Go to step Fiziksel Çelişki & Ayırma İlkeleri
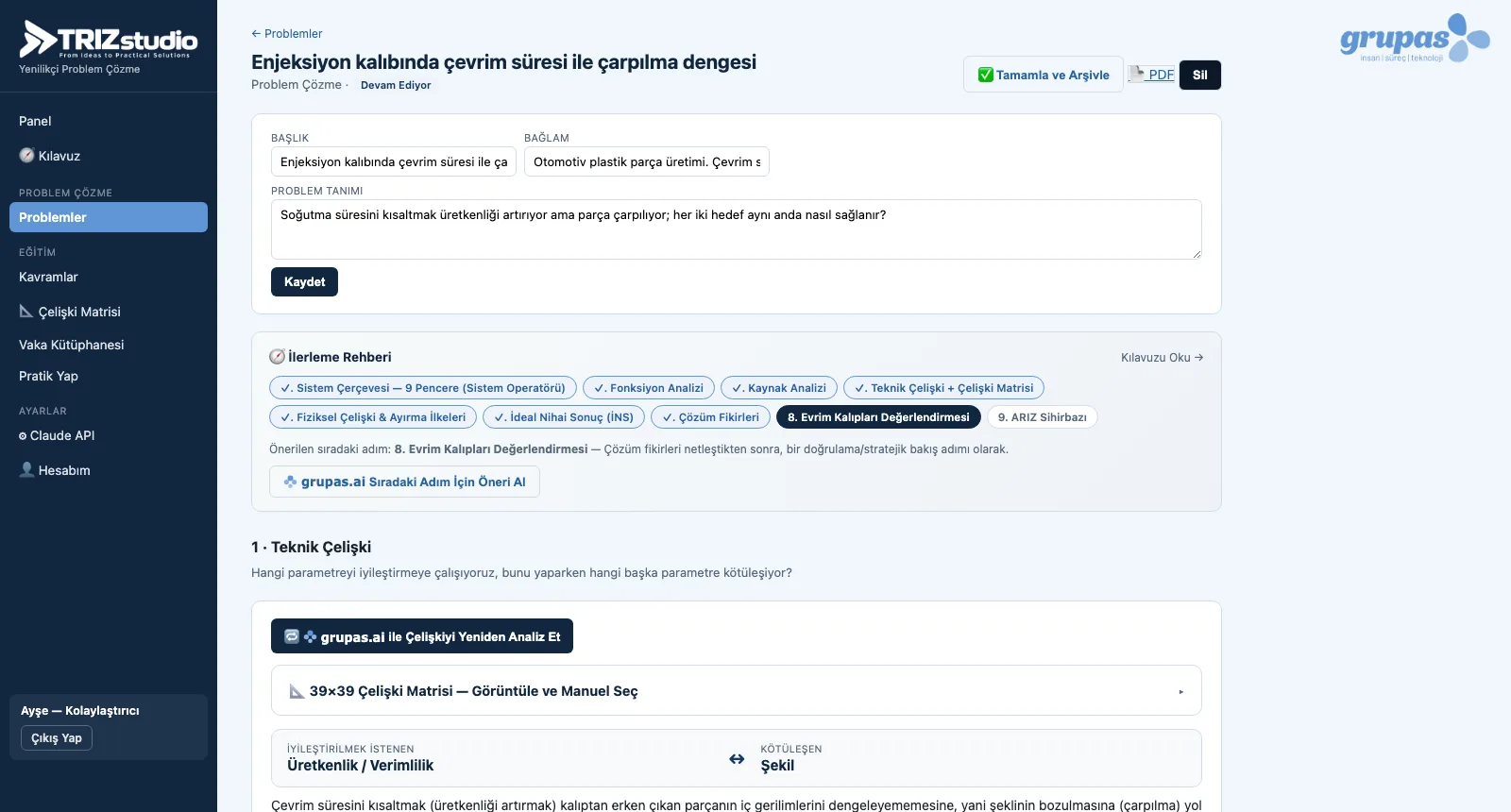The width and height of the screenshot is (1511, 812). click(x=373, y=417)
